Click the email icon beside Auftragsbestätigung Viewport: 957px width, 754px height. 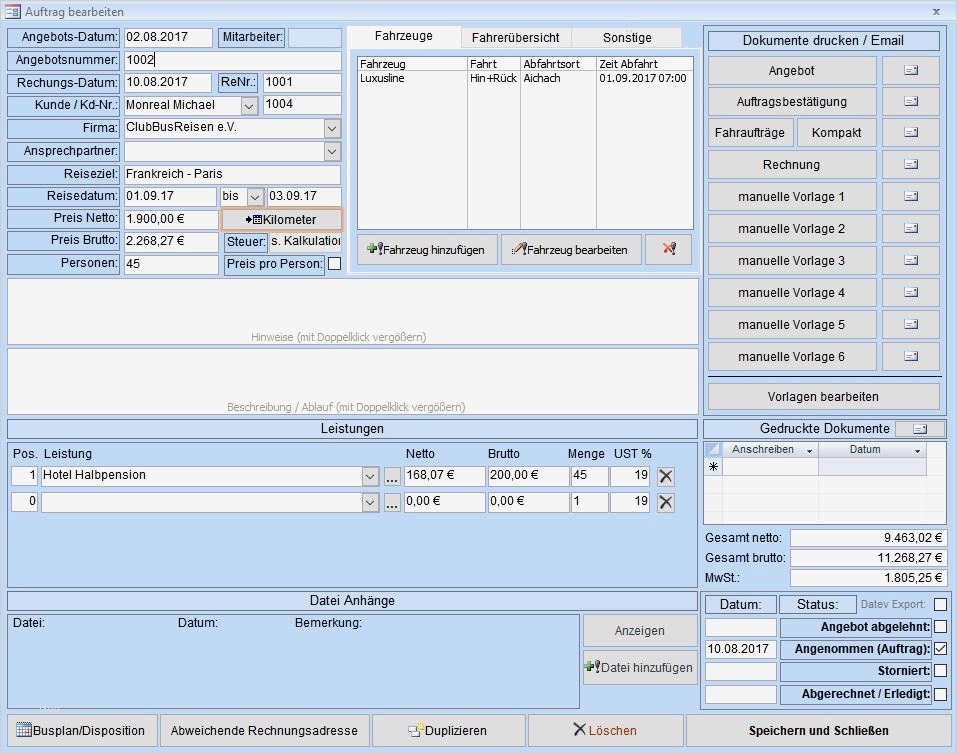click(x=910, y=102)
